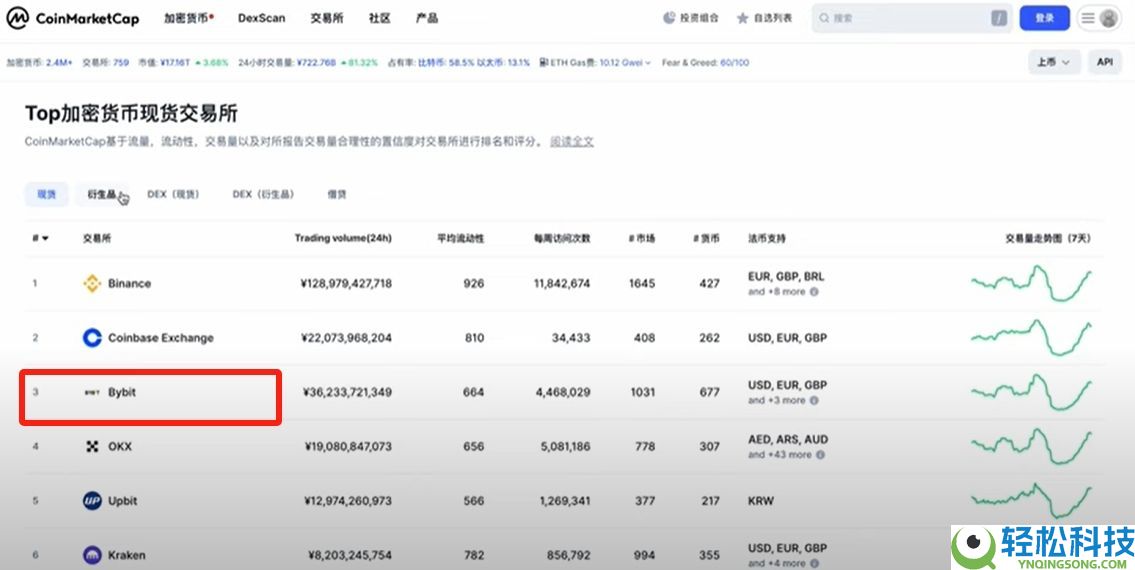Open the 自选列表 star watchlist

pyautogui.click(x=764, y=18)
